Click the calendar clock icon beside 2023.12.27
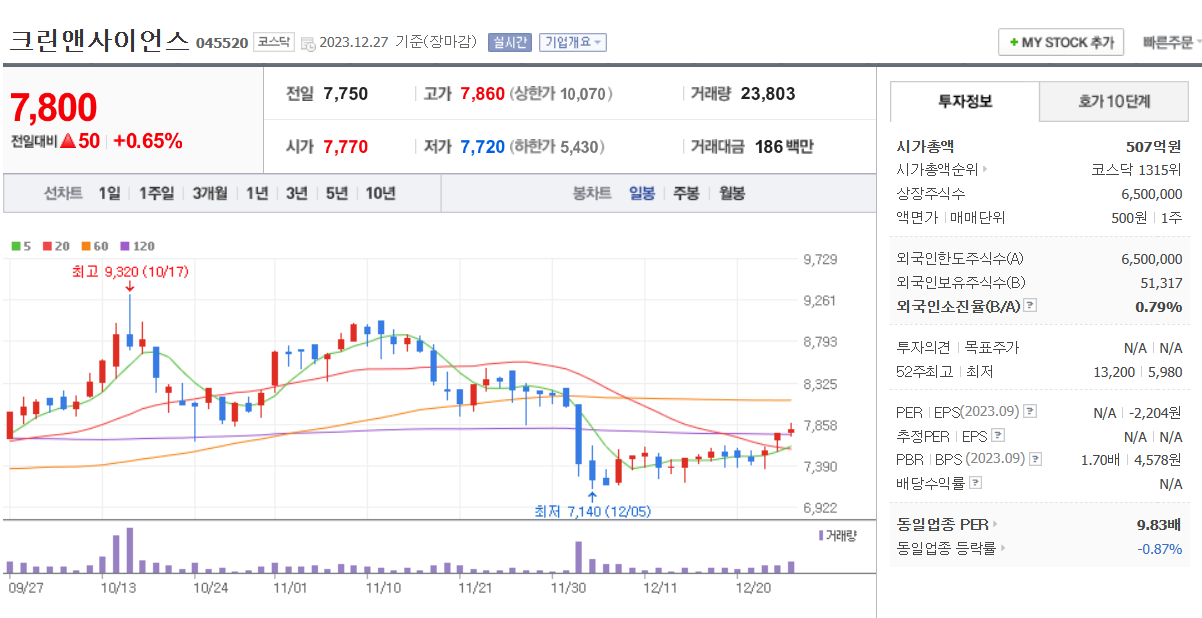 (x=307, y=43)
